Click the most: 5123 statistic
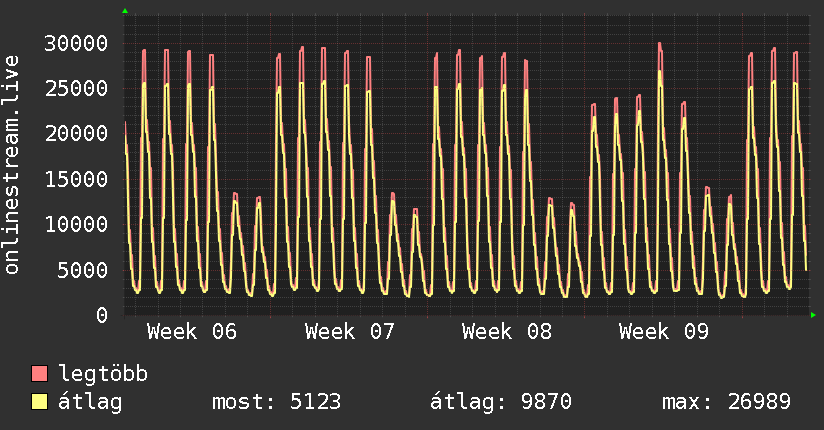The width and height of the screenshot is (824, 430). 277,403
